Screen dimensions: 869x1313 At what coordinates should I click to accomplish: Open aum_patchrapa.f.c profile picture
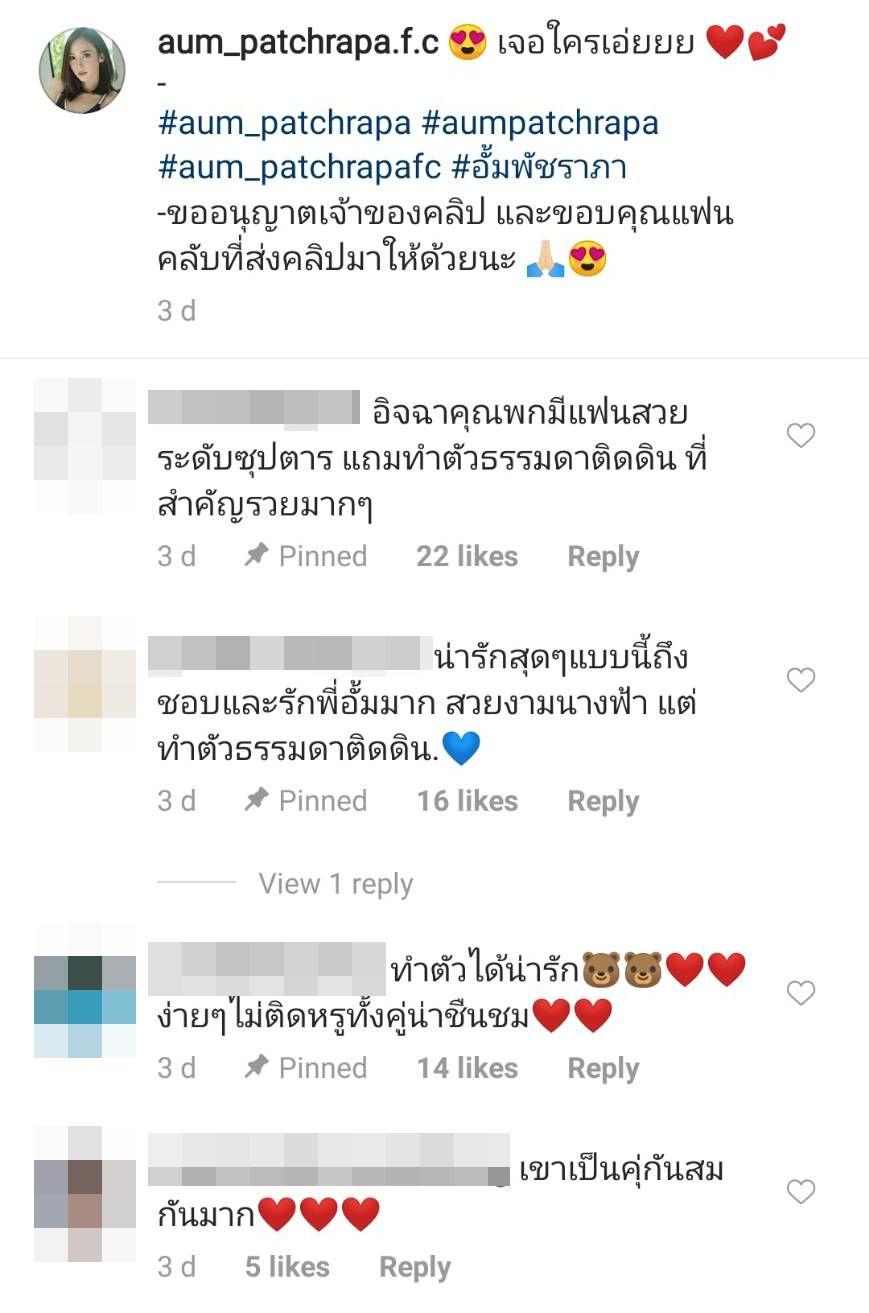tap(82, 70)
